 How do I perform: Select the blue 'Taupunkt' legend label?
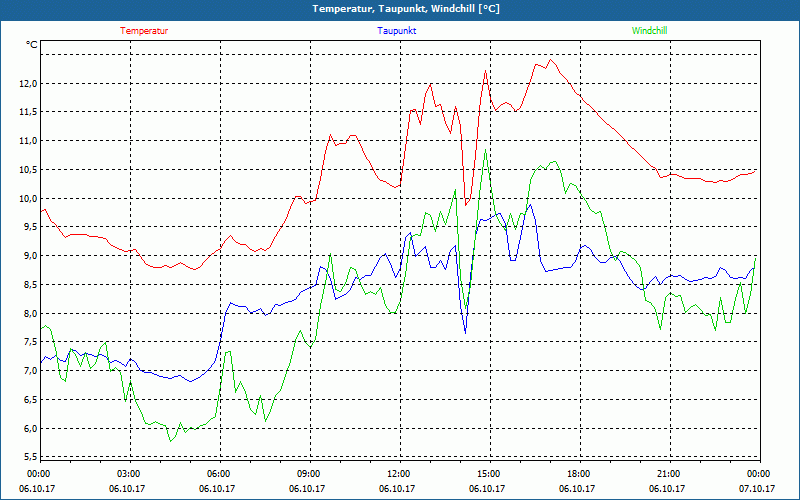(396, 31)
